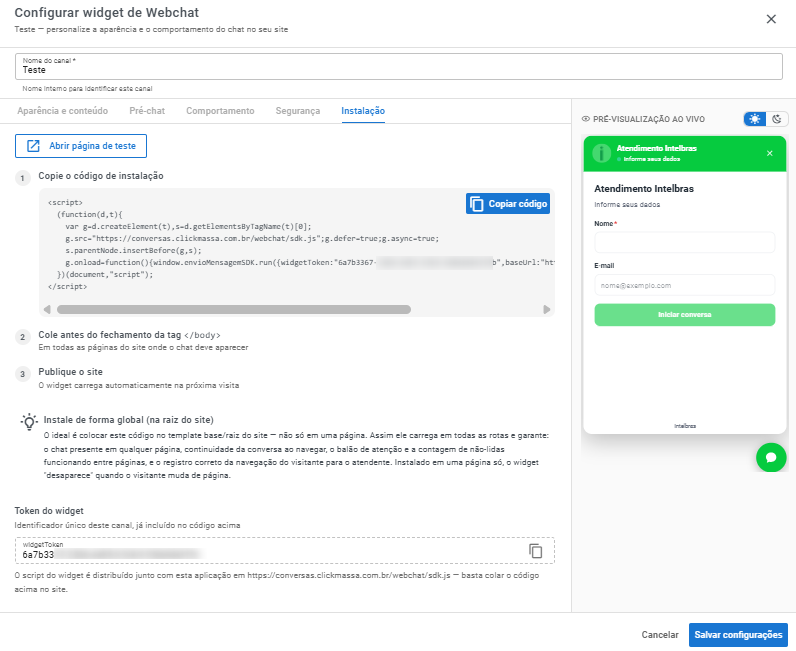
Task: Copy the widget token with copy icon
Action: click(x=536, y=551)
